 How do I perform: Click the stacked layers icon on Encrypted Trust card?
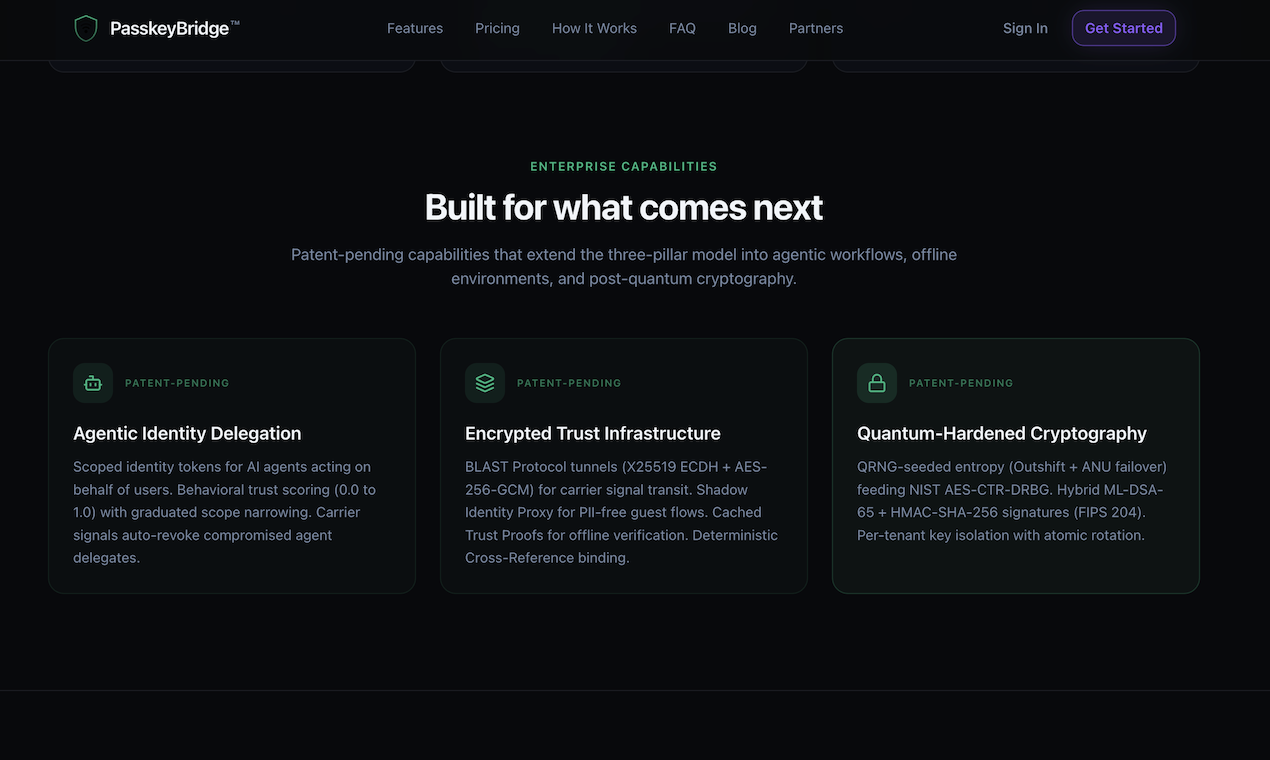point(484,382)
